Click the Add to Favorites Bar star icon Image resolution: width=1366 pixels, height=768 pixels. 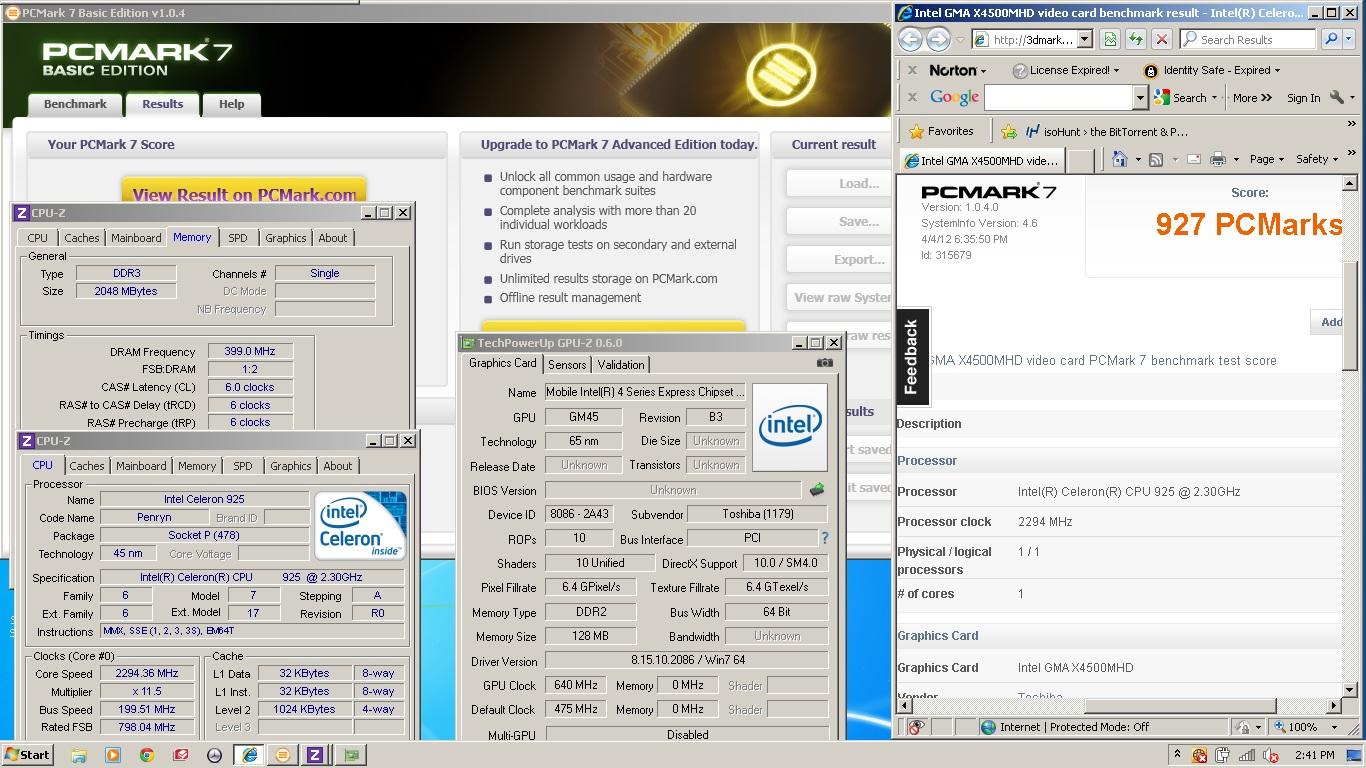(x=1008, y=131)
